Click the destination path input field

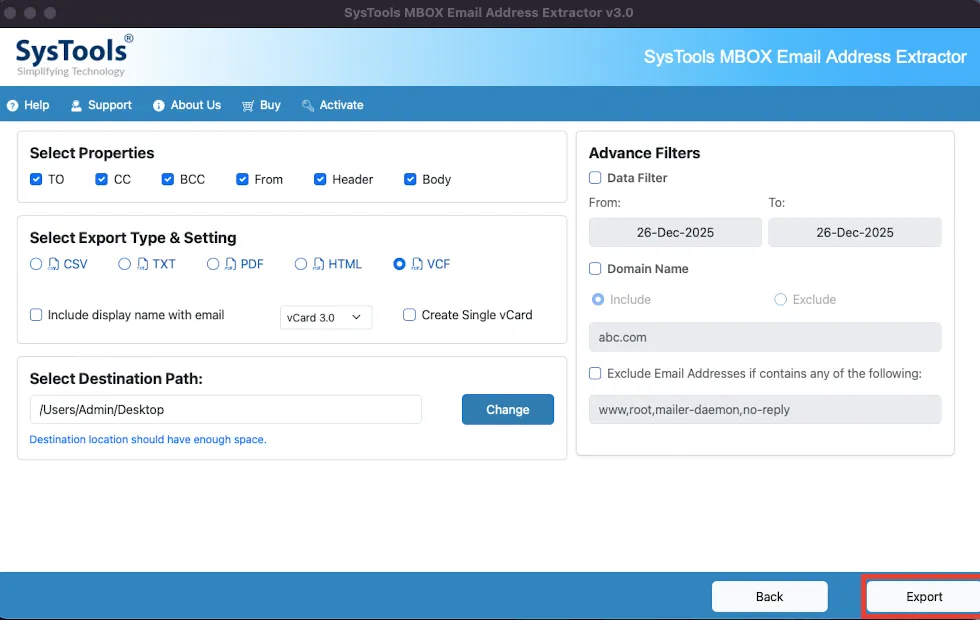(x=226, y=409)
